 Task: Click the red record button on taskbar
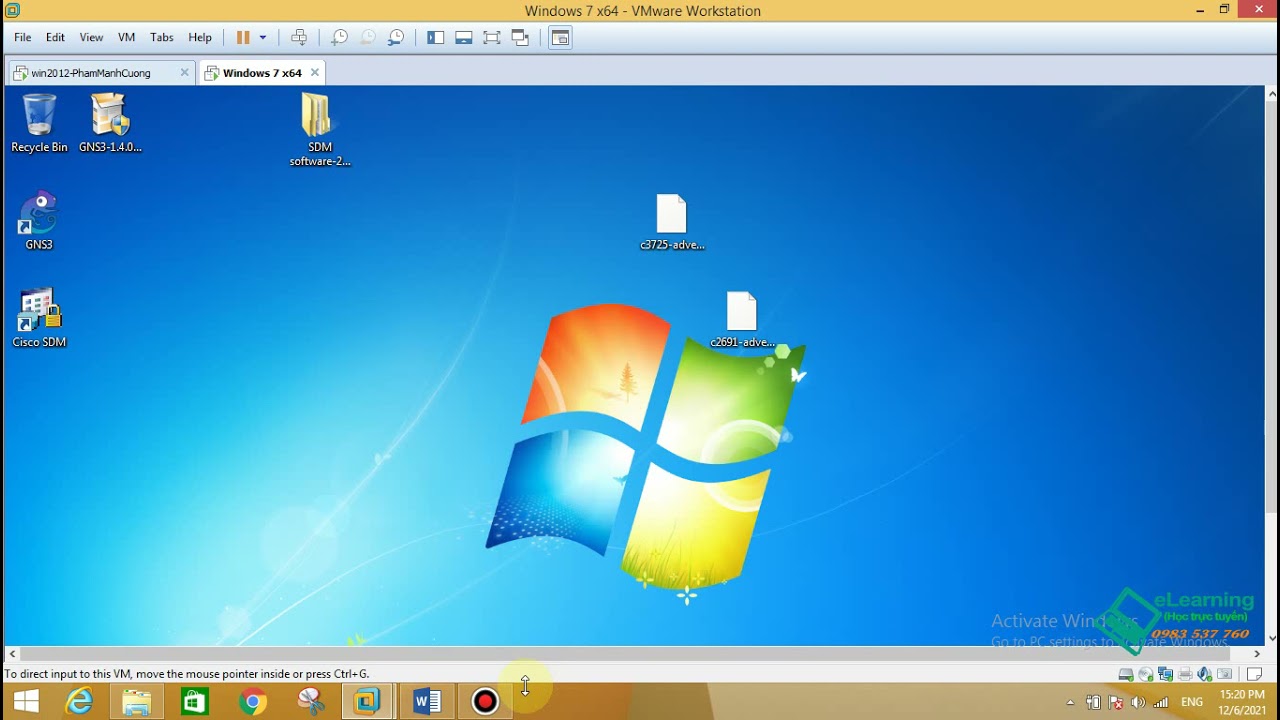[x=485, y=702]
